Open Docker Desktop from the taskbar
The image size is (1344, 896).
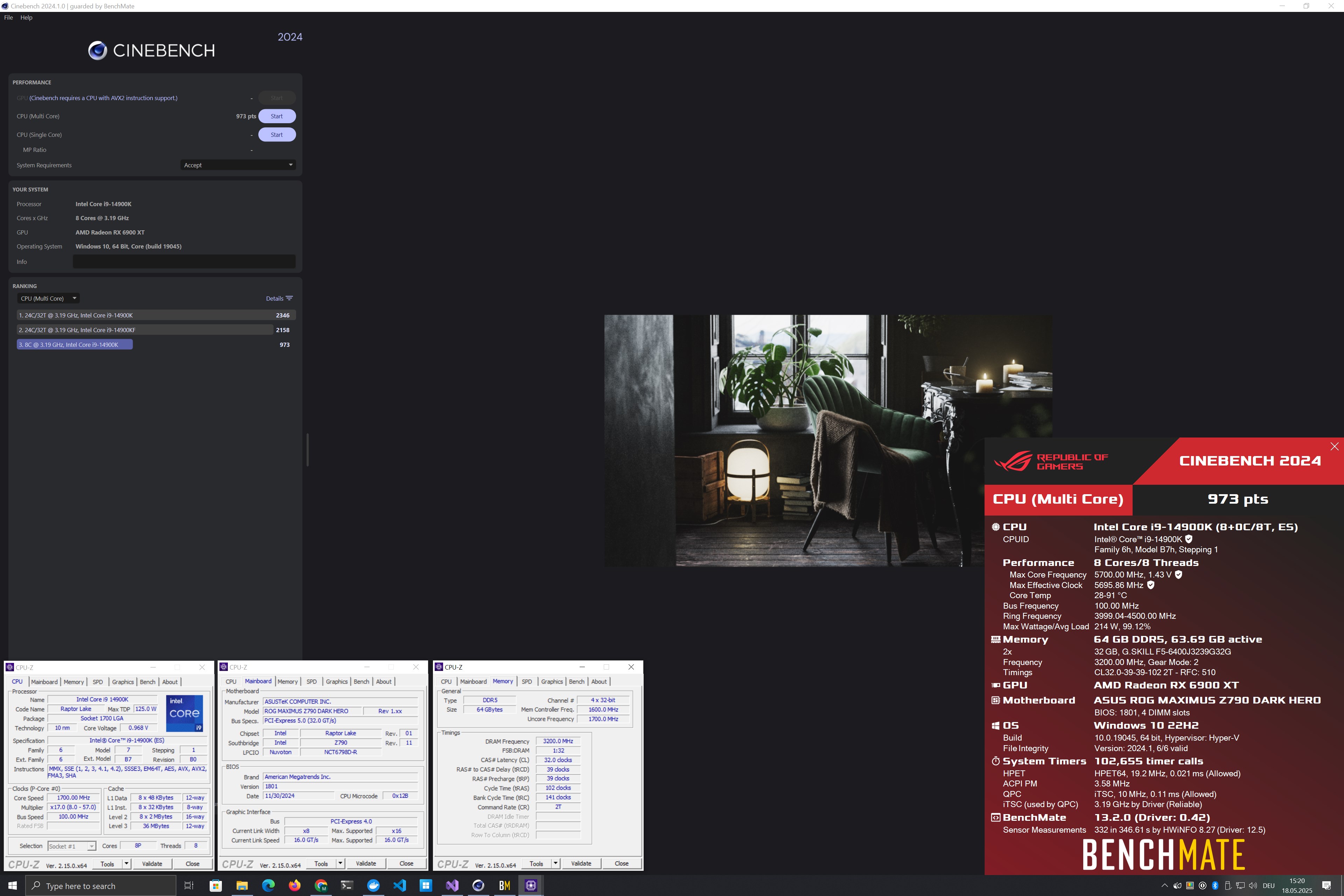(x=373, y=886)
